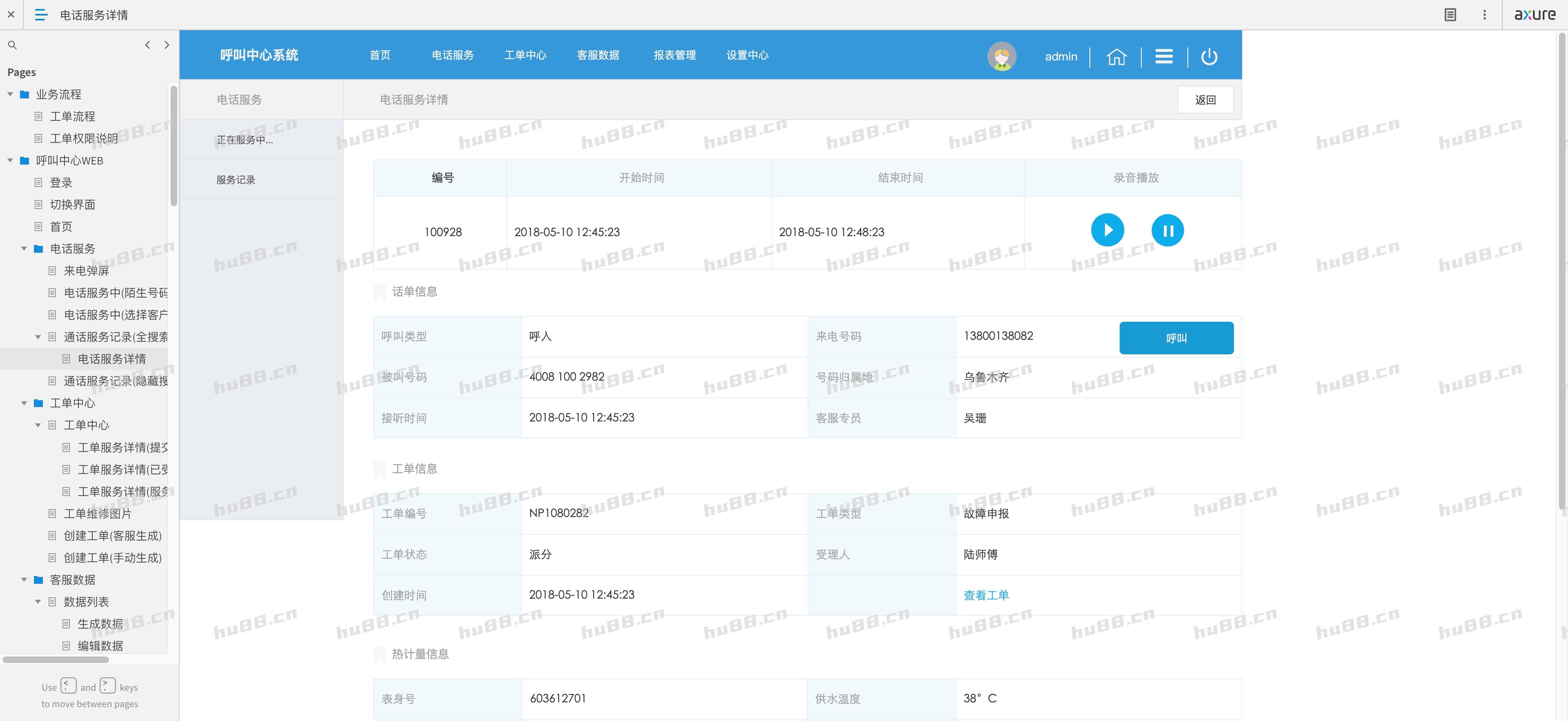Open the 报表管理 top menu
The height and width of the screenshot is (721, 1568).
click(675, 56)
